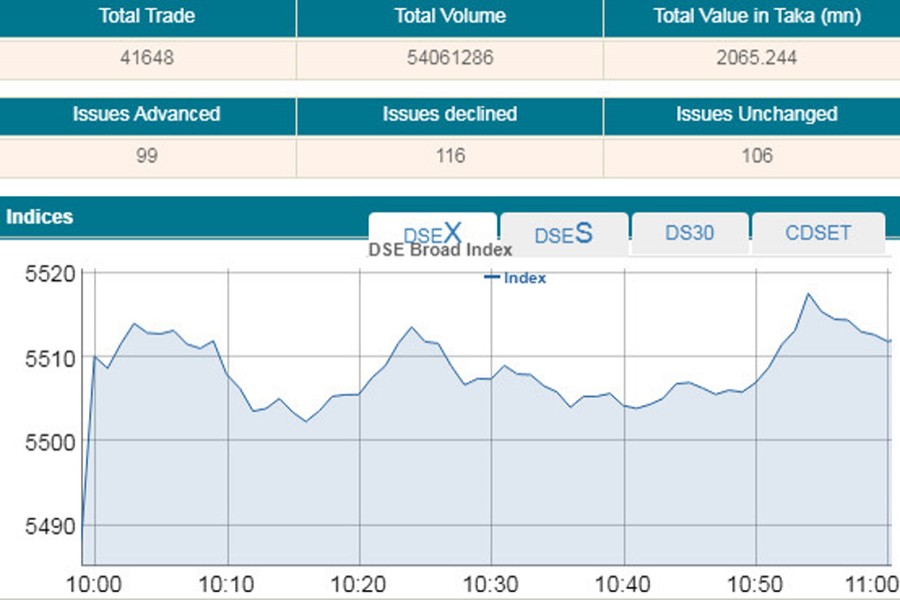Click the total trade value 41648

(x=147, y=58)
